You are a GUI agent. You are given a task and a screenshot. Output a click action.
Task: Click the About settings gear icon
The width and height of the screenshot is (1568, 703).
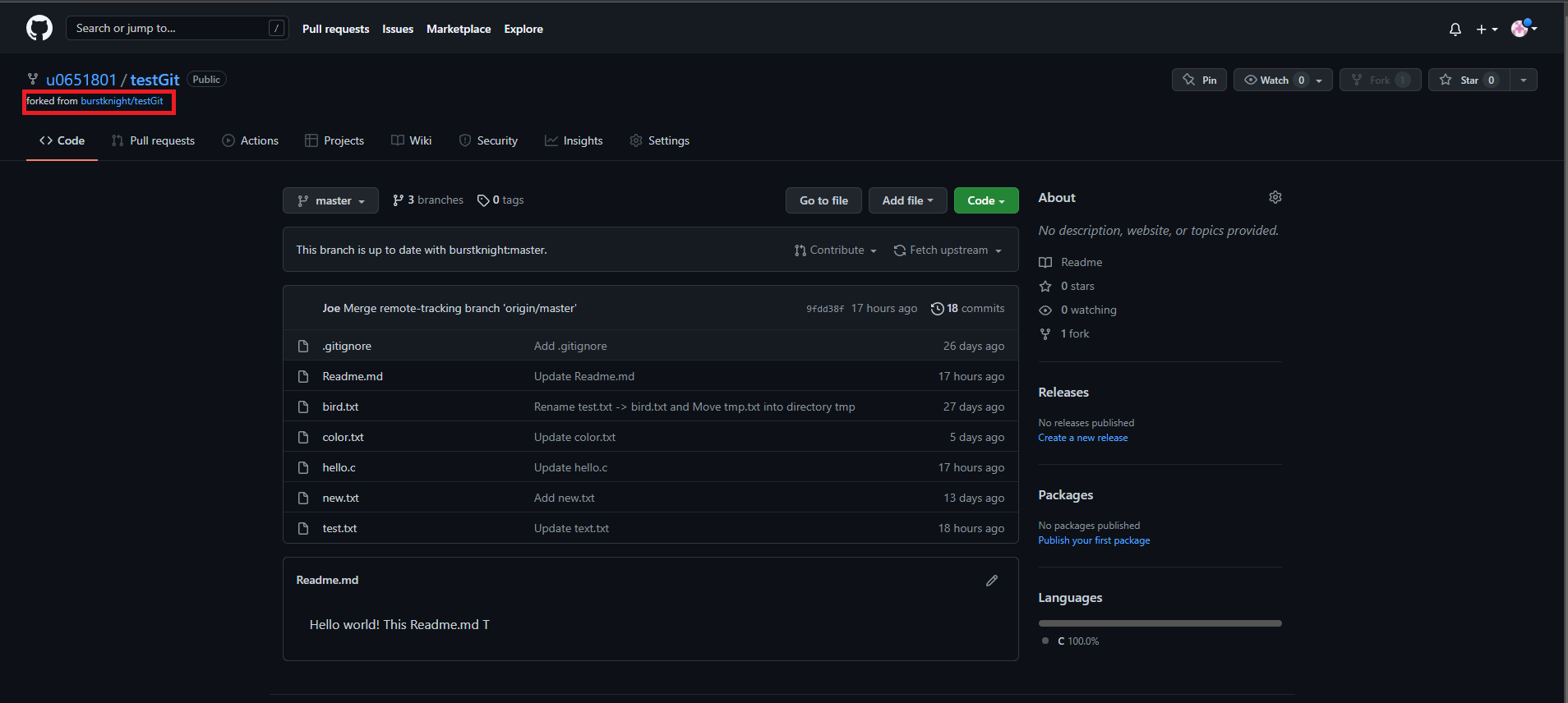pos(1275,197)
